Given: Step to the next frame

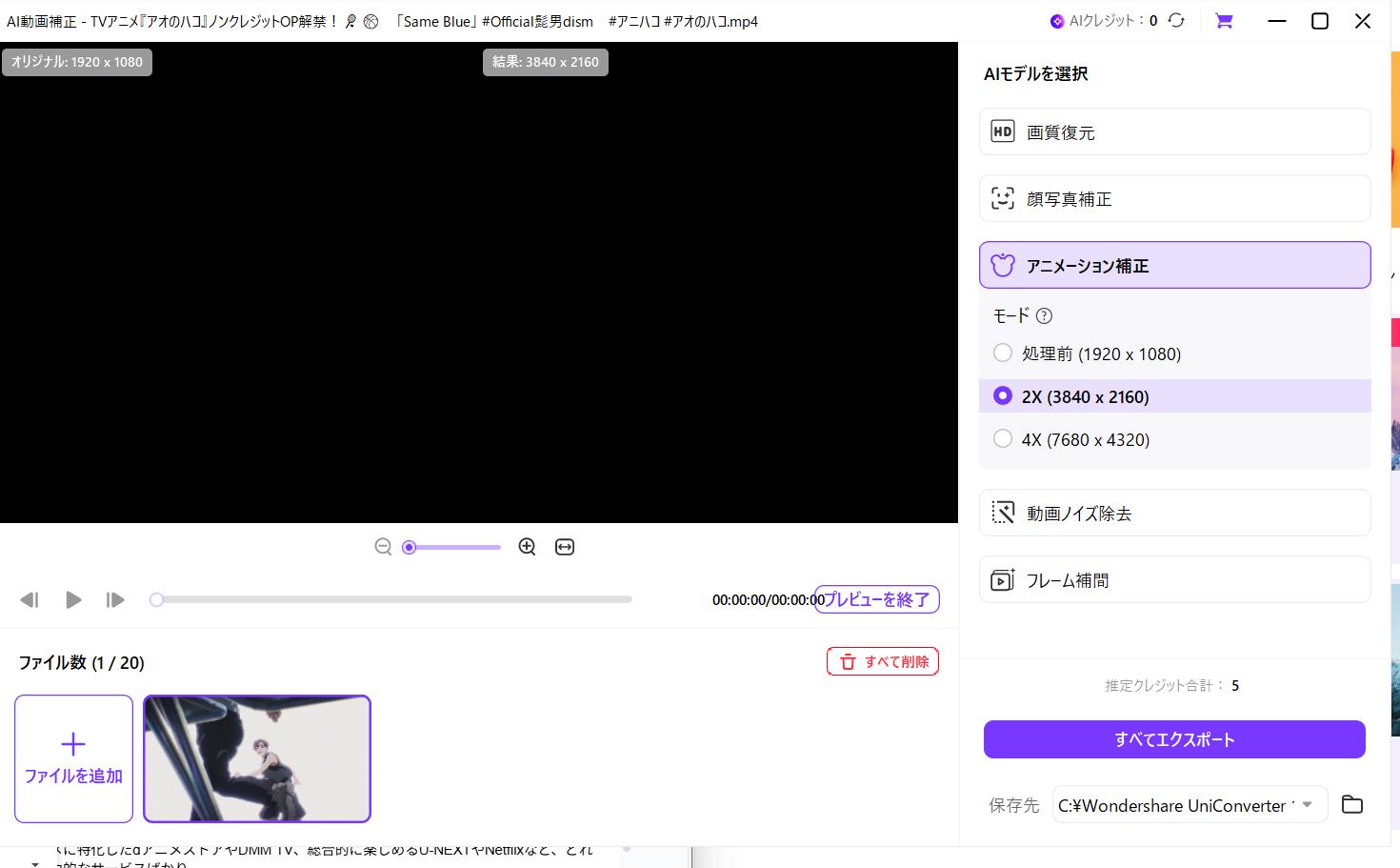Looking at the screenshot, I should (115, 599).
